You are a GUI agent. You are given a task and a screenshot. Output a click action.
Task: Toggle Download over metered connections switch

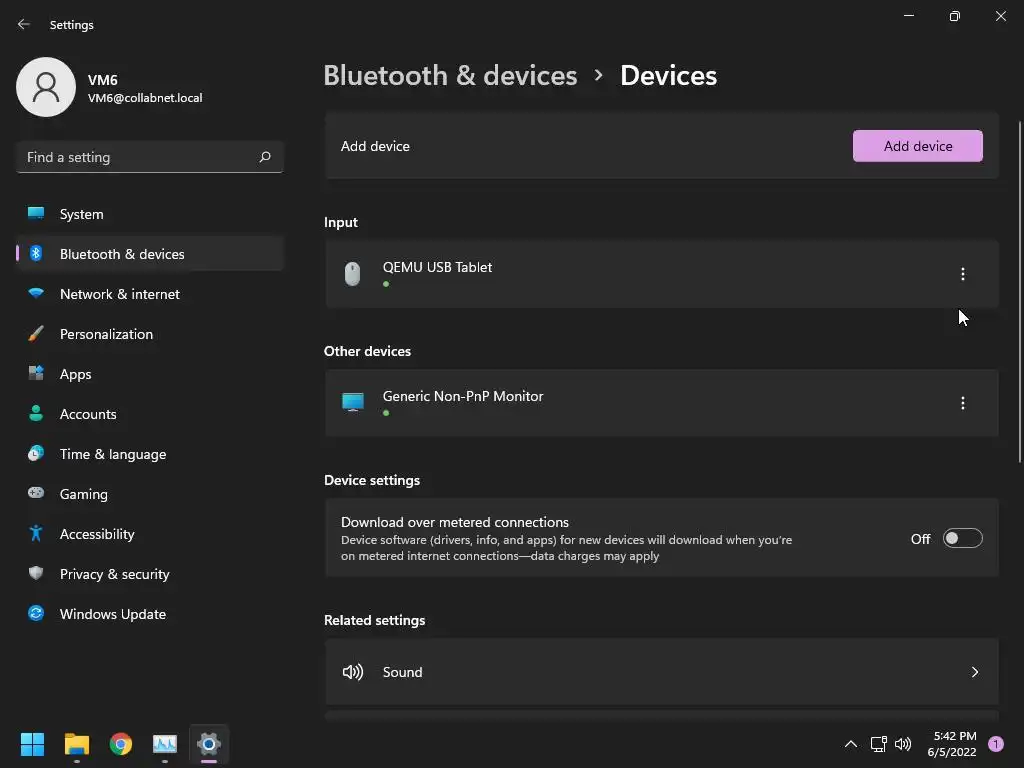coord(962,539)
